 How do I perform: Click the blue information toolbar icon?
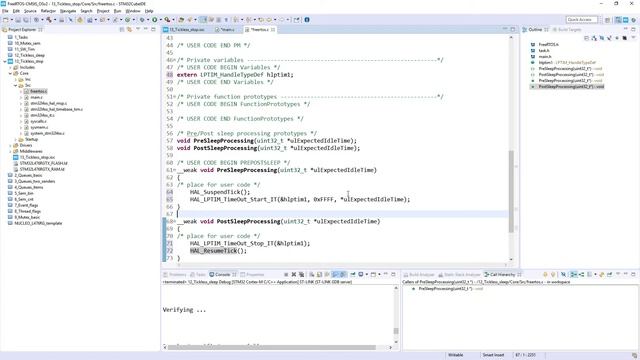[307, 20]
